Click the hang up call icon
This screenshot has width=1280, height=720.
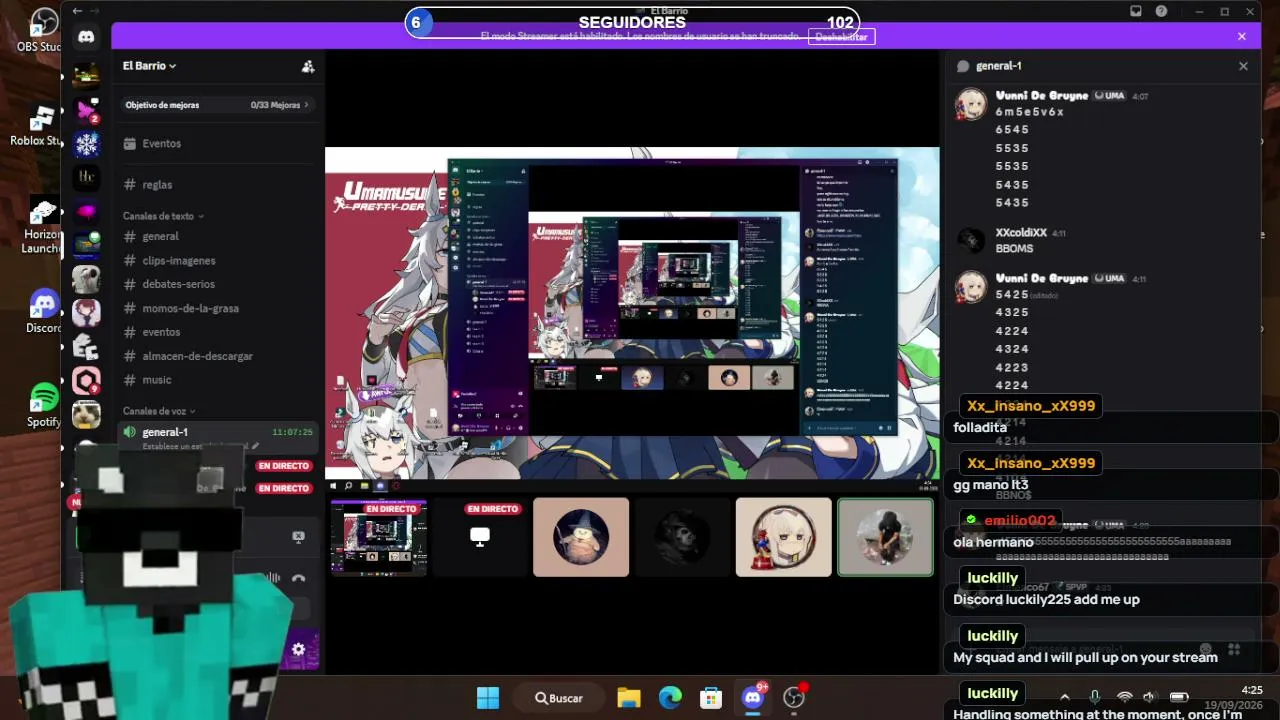click(x=298, y=578)
